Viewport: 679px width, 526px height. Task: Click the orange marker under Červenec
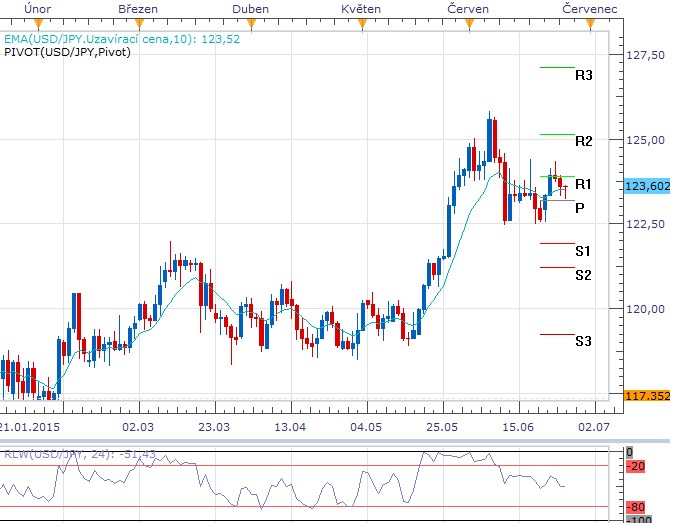[591, 24]
